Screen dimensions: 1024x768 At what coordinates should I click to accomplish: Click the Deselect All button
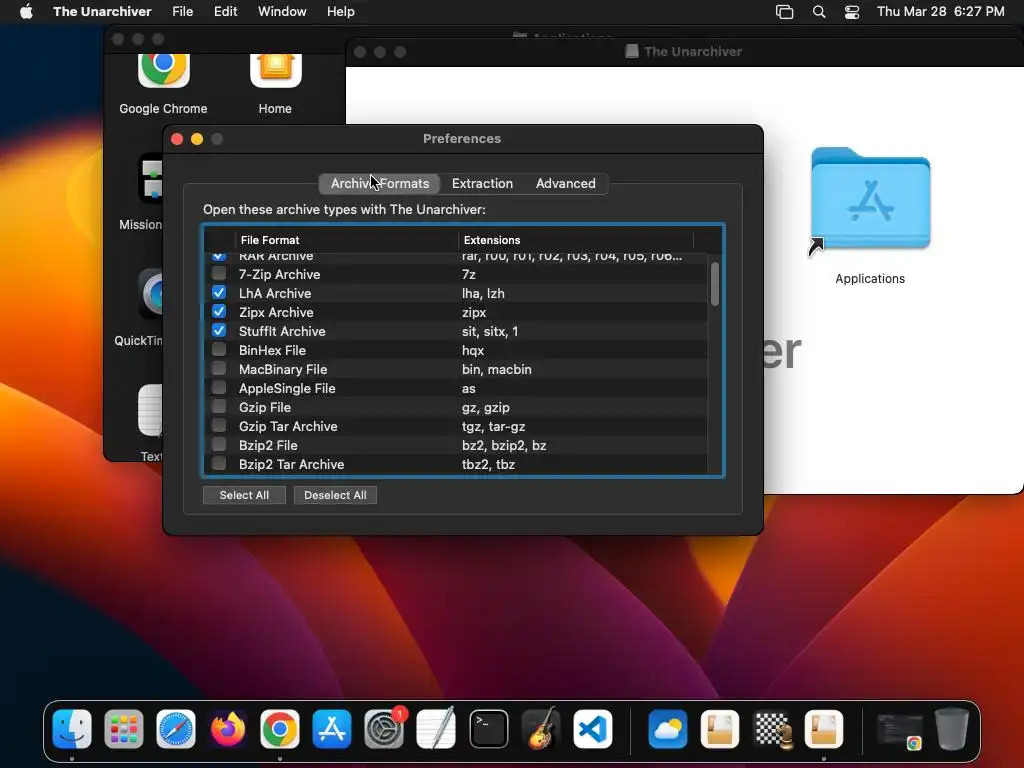[335, 495]
